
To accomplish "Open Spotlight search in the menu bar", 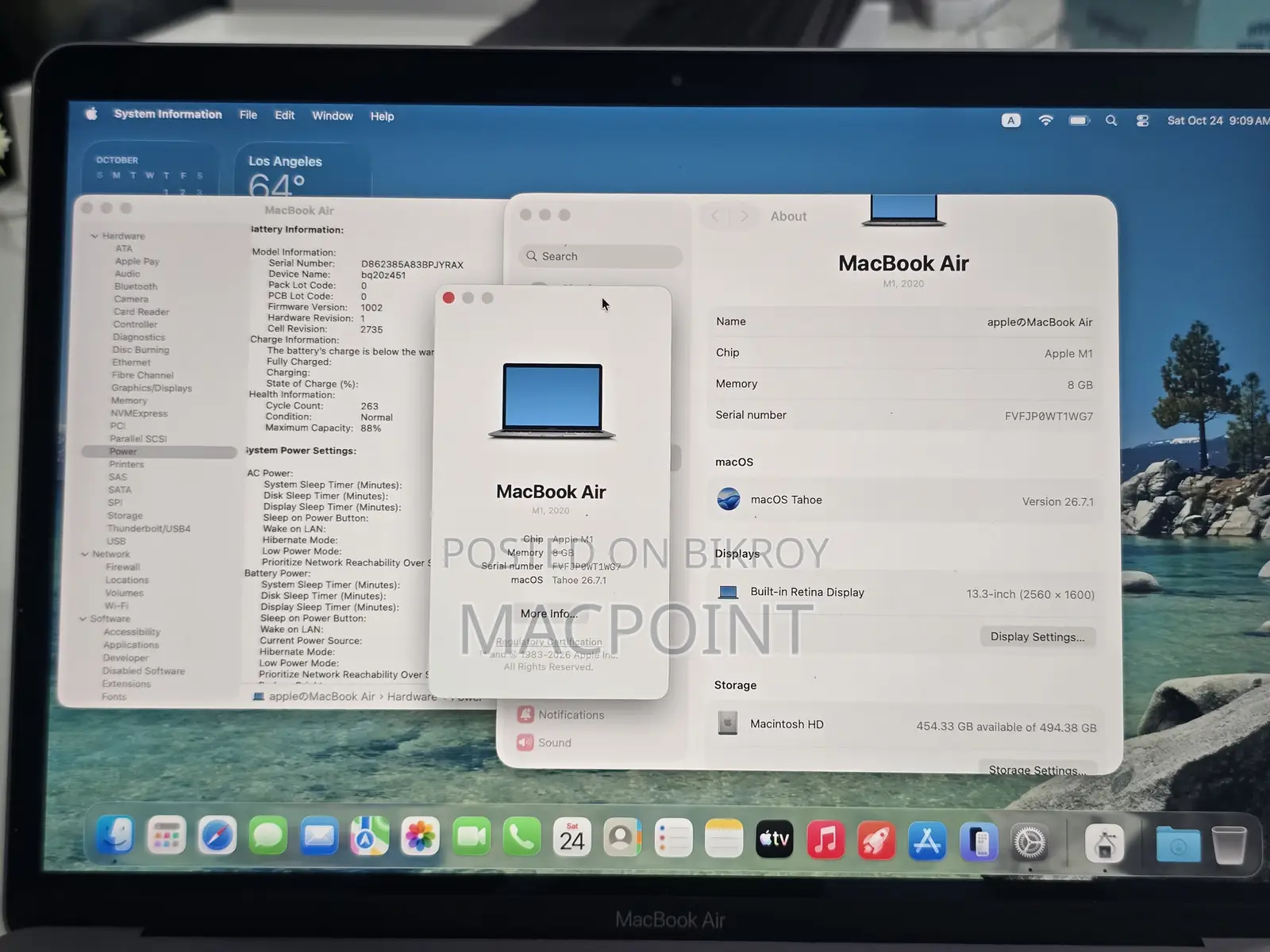I will (1111, 121).
